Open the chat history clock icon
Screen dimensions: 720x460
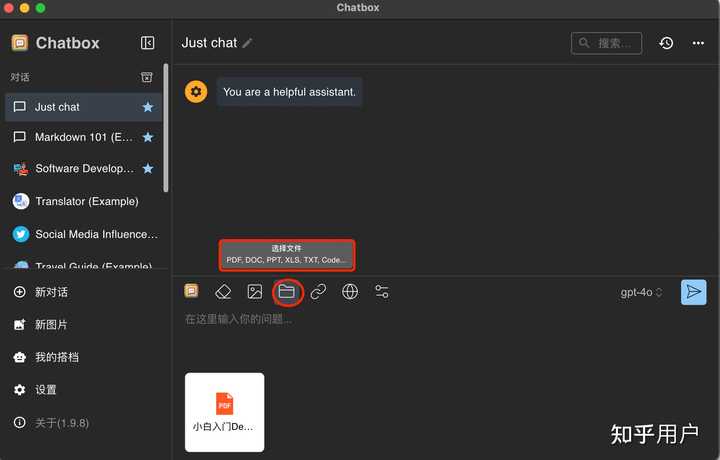(x=666, y=43)
